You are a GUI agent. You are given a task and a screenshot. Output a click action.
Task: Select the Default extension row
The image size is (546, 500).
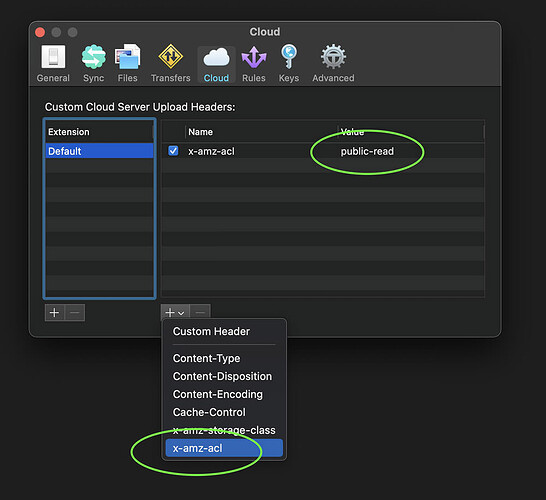[x=99, y=151]
